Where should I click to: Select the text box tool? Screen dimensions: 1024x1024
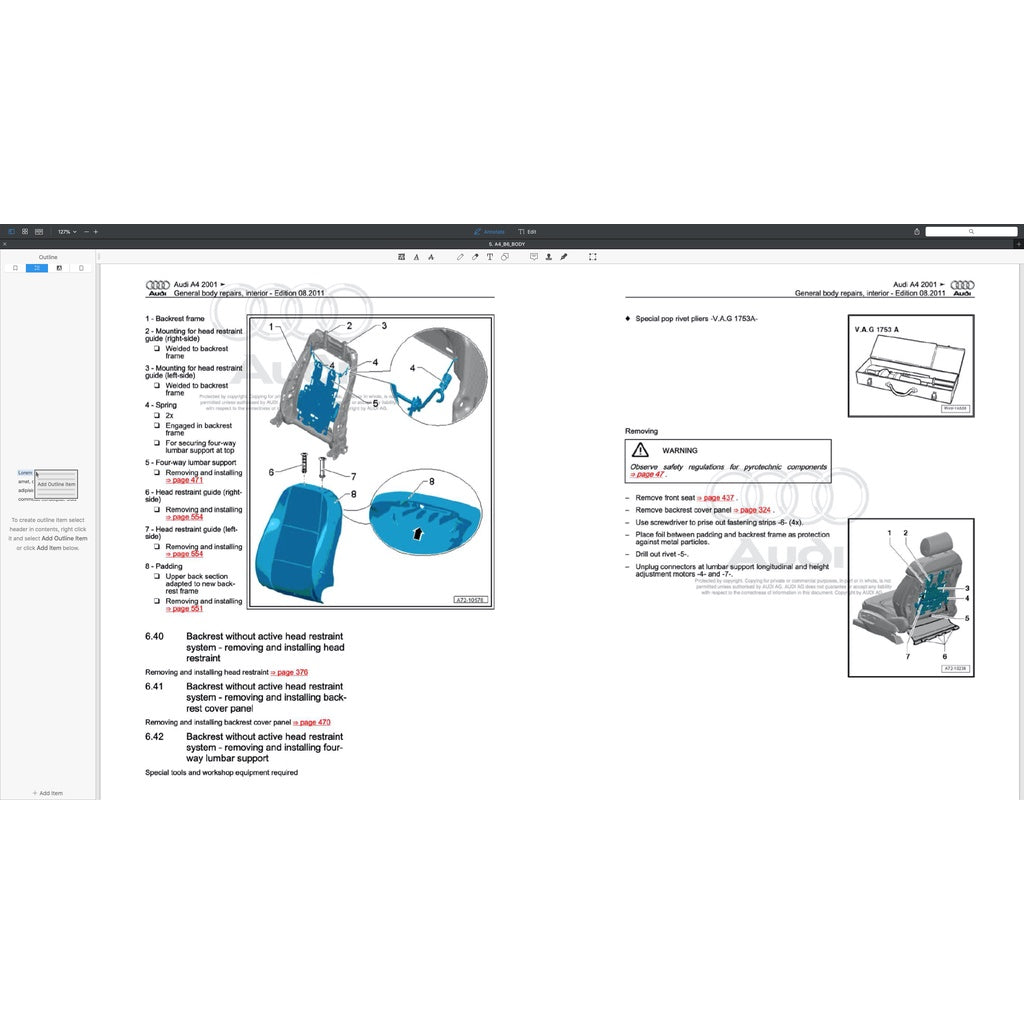tap(489, 257)
